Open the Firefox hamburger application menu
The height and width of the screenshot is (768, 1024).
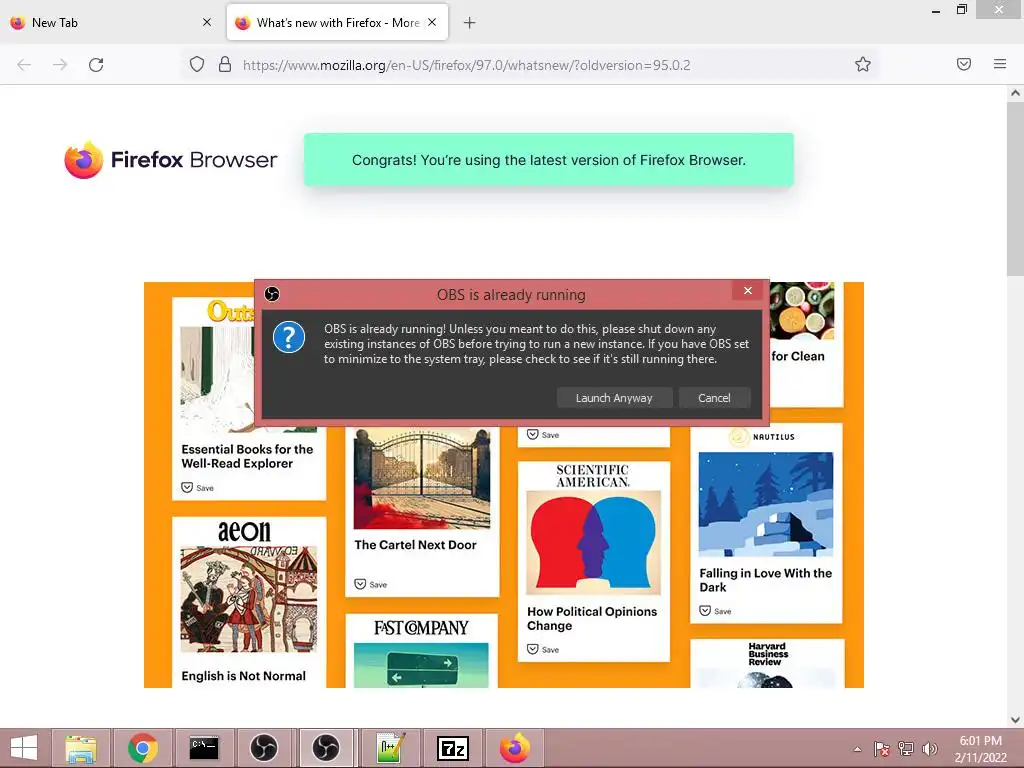1000,64
